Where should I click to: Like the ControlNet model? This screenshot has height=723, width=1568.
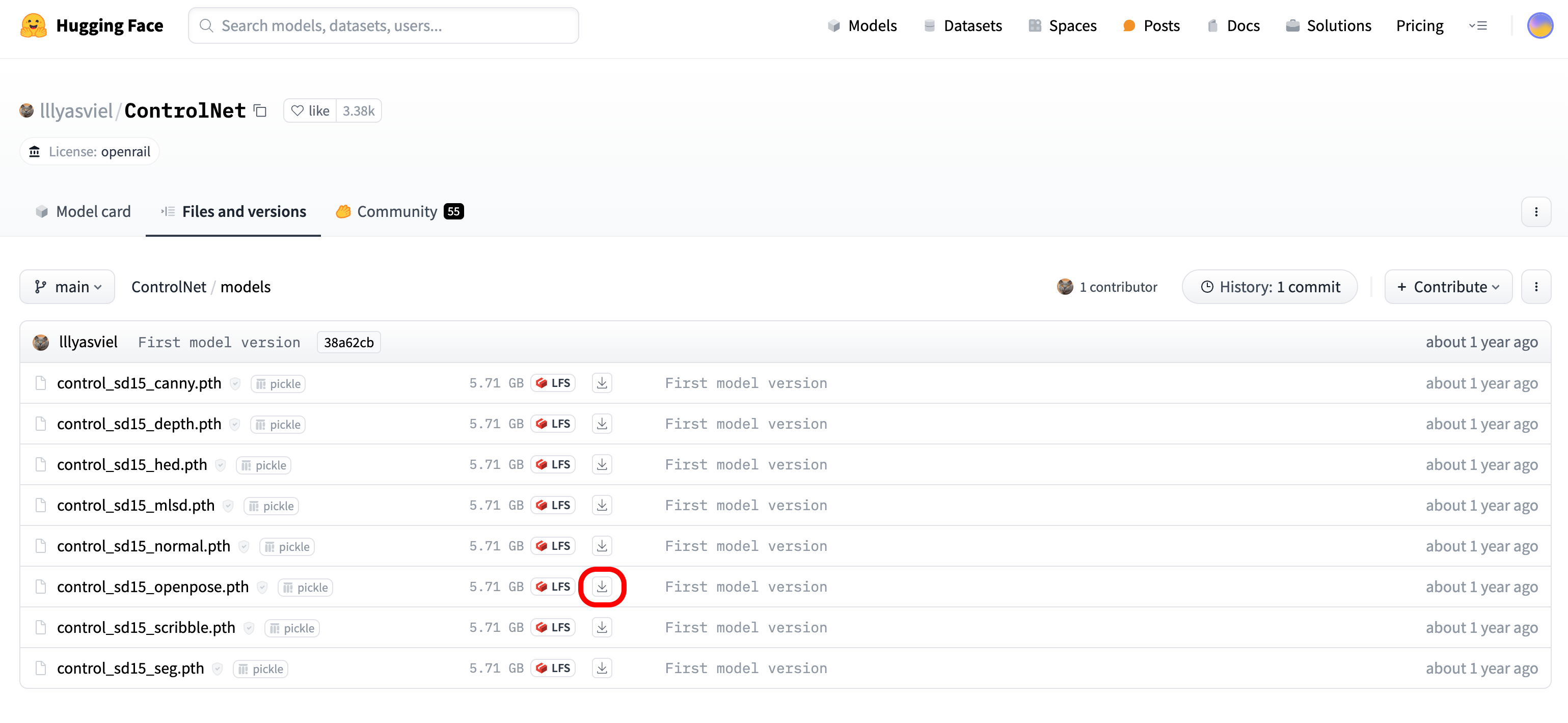(x=310, y=111)
